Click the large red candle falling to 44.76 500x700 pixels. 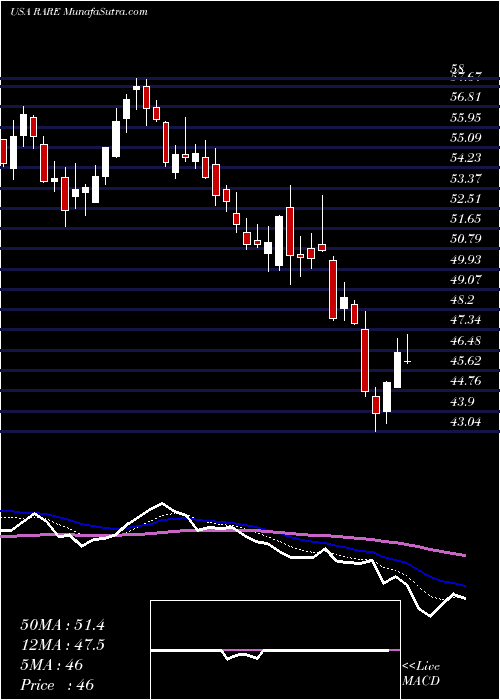tap(365, 360)
